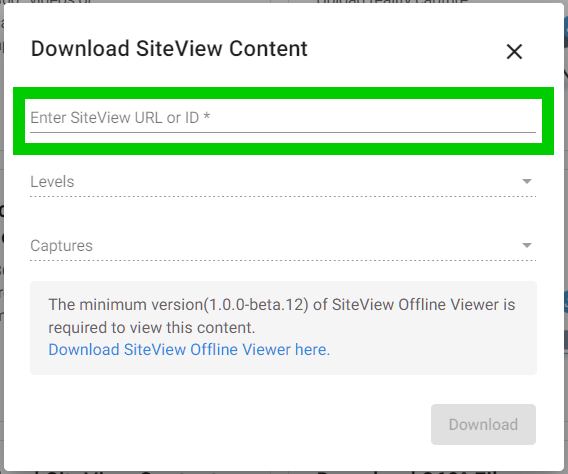Click the SiteView URL or ID field

coord(283,119)
